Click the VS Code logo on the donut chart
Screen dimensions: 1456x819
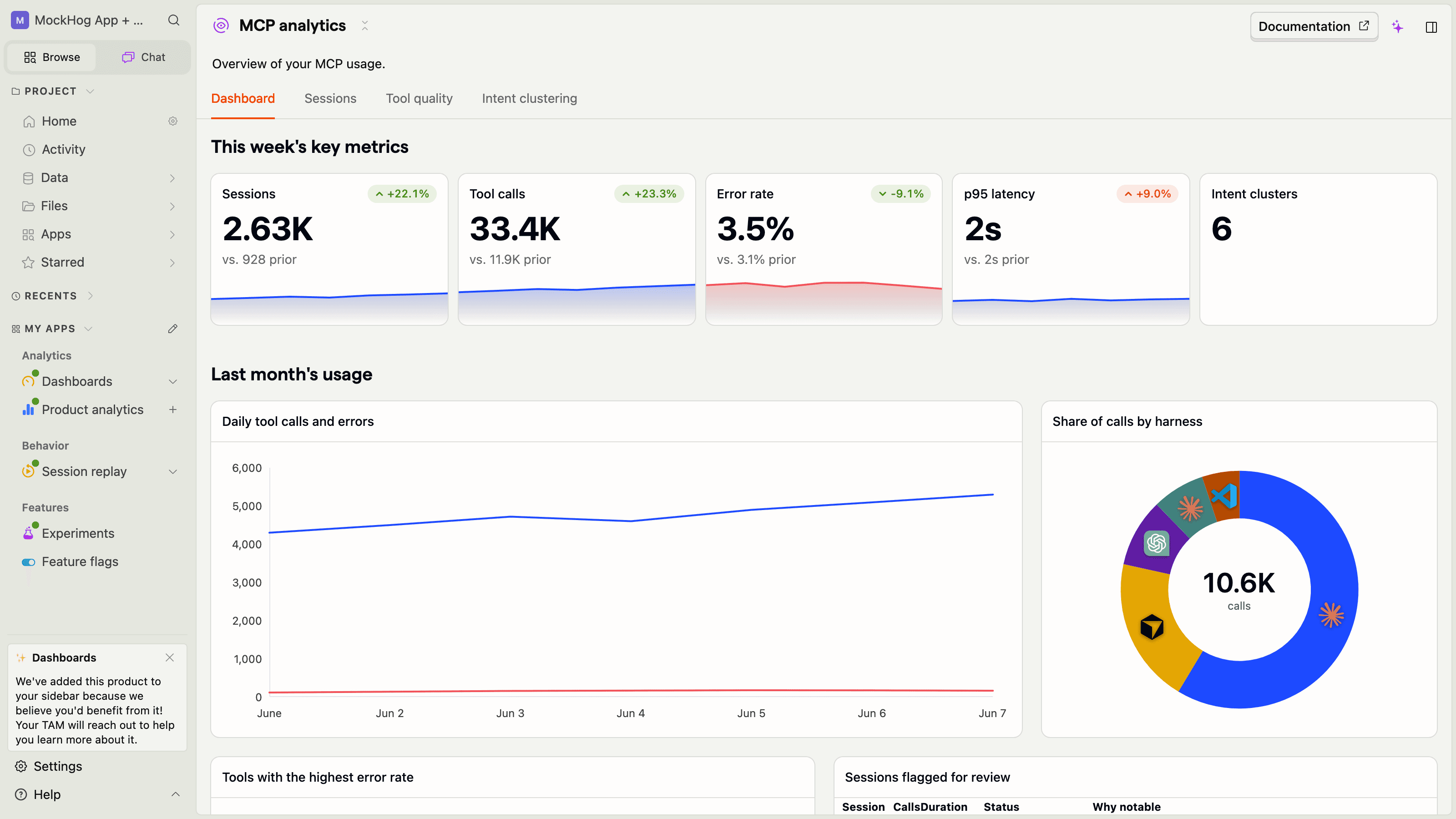pyautogui.click(x=1224, y=496)
